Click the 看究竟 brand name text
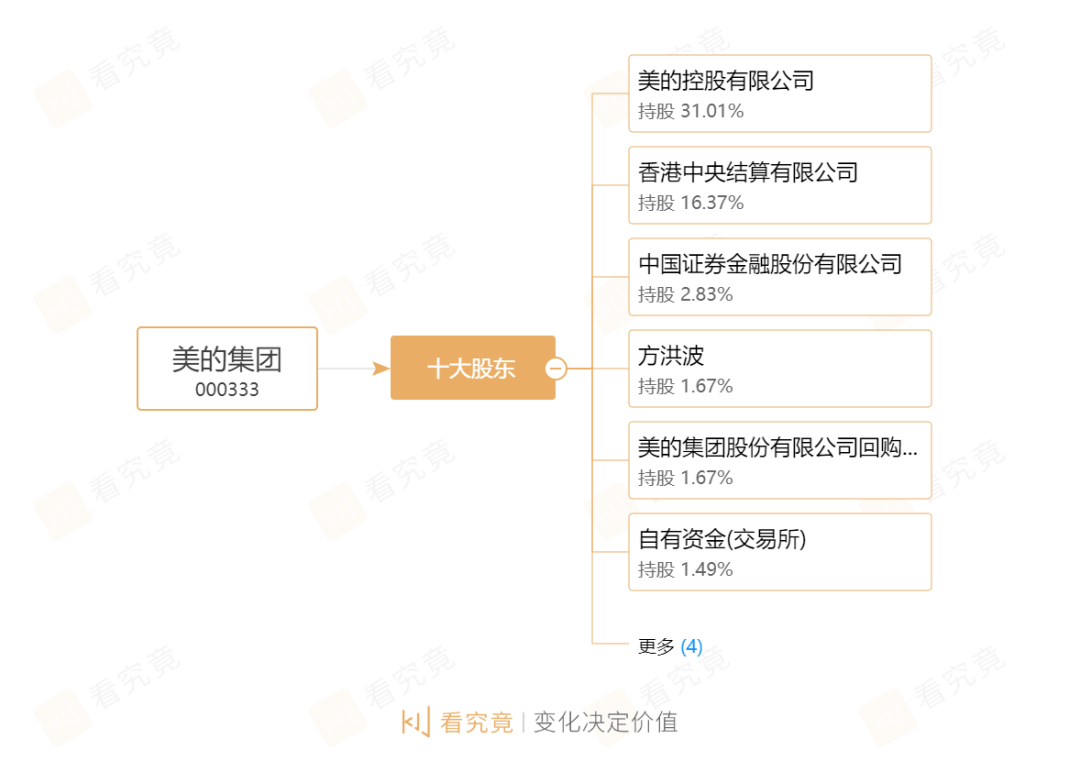This screenshot has width=1080, height=761. 477,722
